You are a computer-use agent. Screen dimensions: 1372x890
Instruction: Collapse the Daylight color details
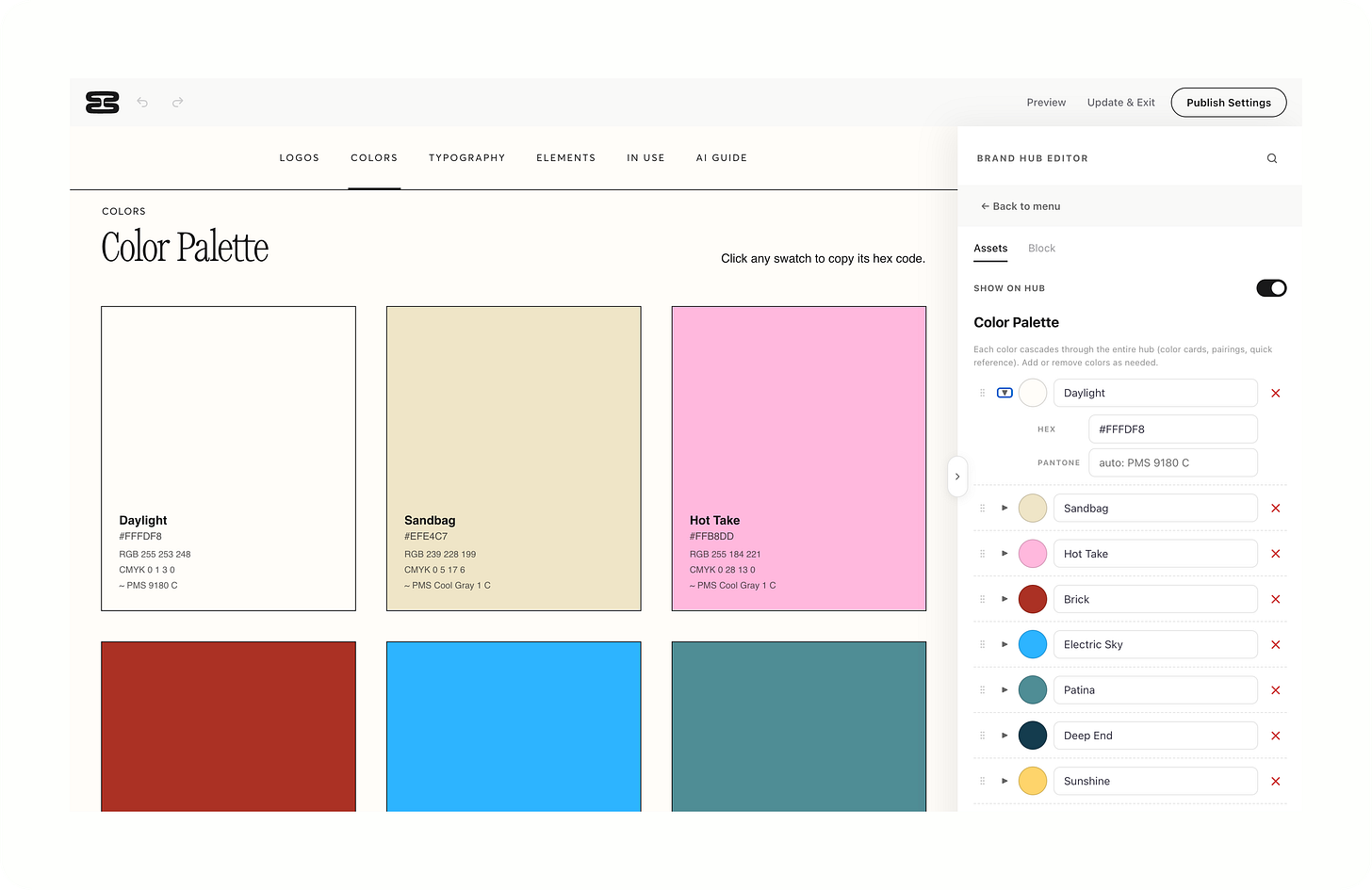tap(1004, 393)
